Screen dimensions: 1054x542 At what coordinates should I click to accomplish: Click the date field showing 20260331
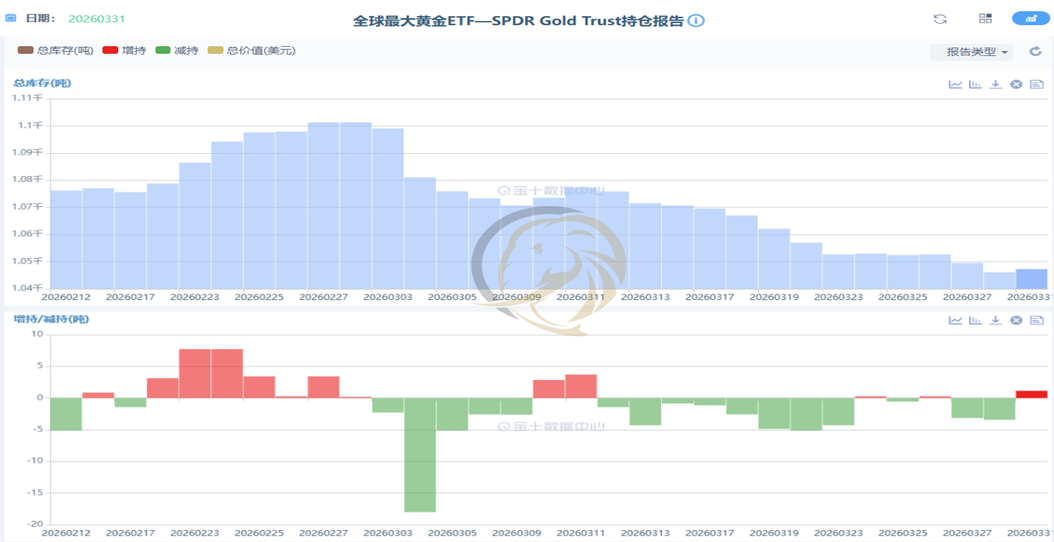pyautogui.click(x=97, y=18)
